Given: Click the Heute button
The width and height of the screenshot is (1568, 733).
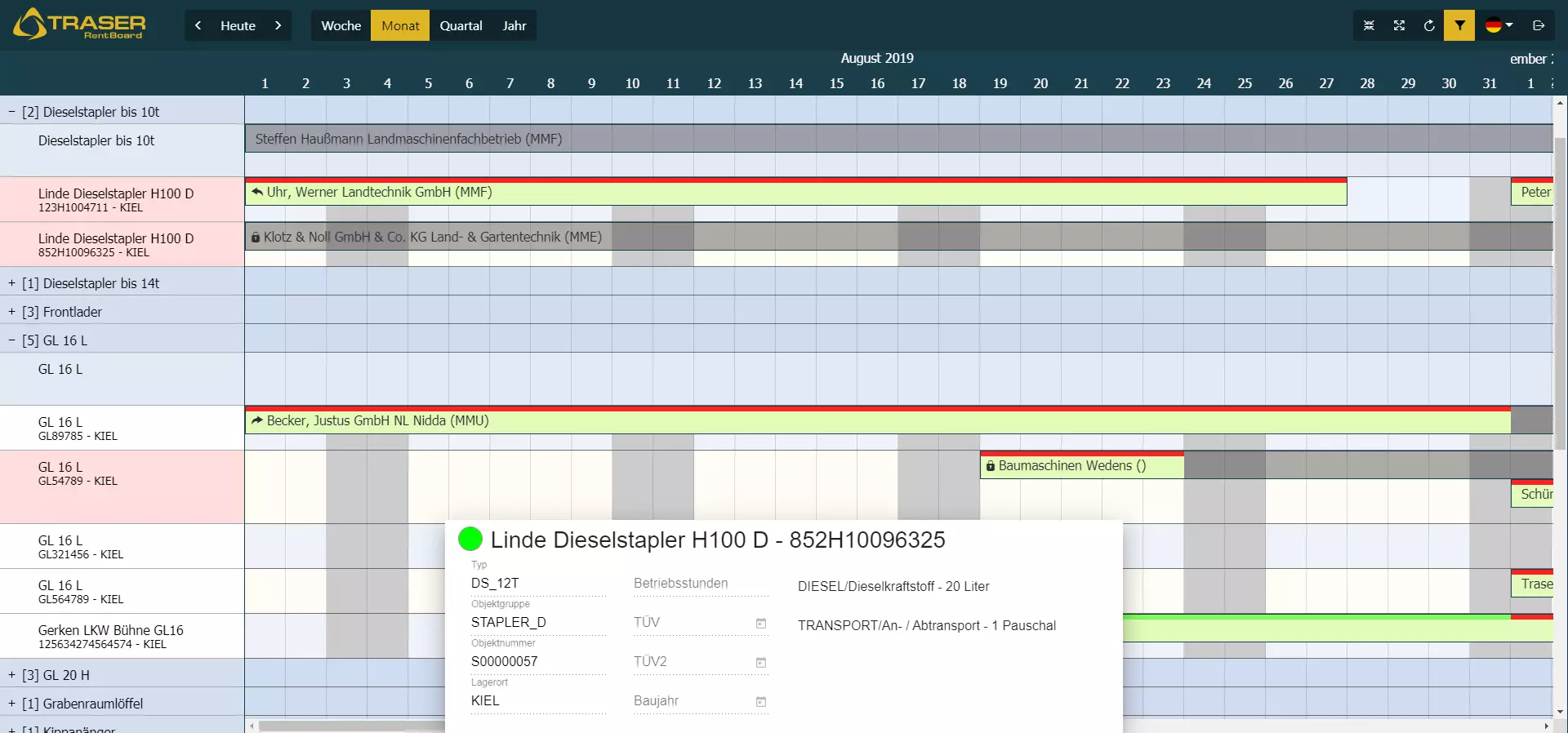Looking at the screenshot, I should (x=238, y=25).
